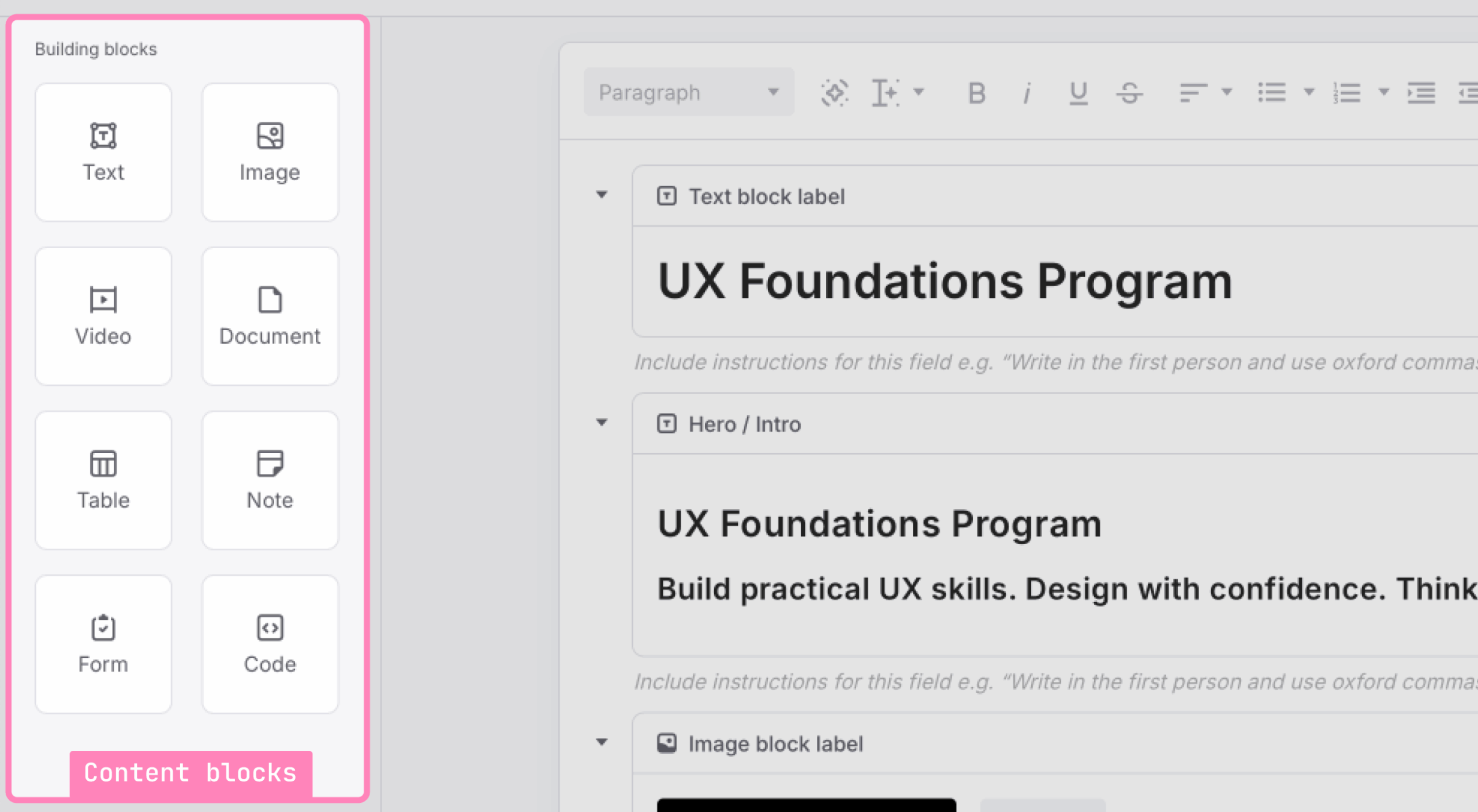Add a Document block
The image size is (1478, 812).
point(270,317)
